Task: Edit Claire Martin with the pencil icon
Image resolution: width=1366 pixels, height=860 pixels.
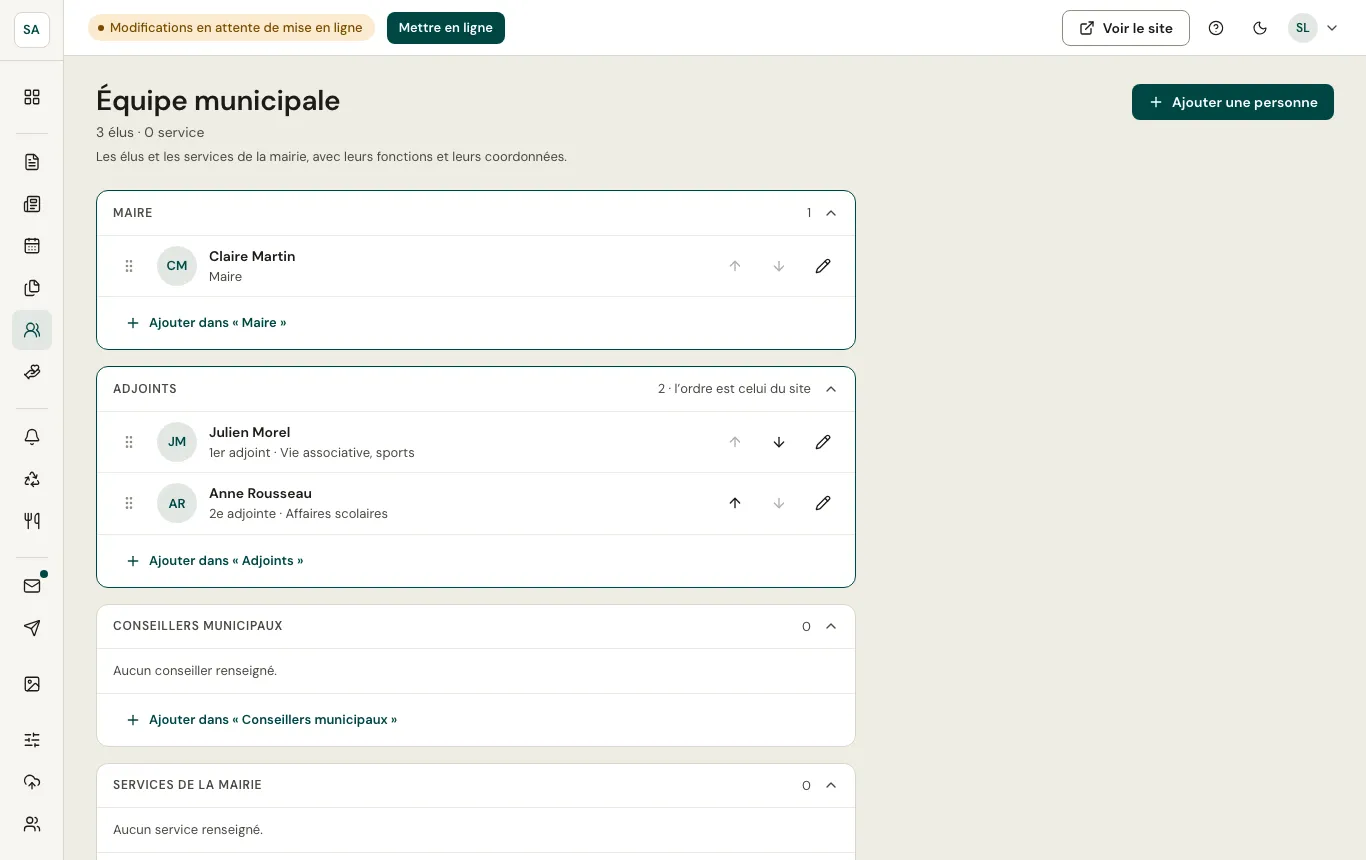Action: pos(823,266)
